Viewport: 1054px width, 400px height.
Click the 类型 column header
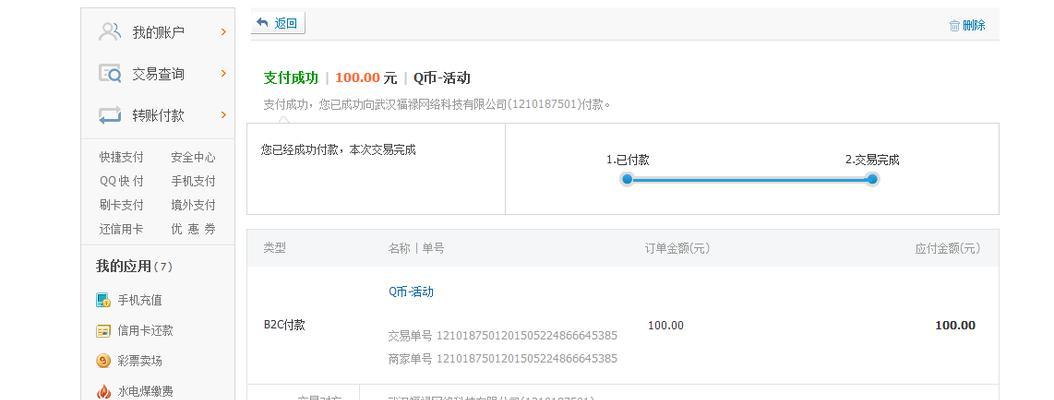tap(274, 248)
